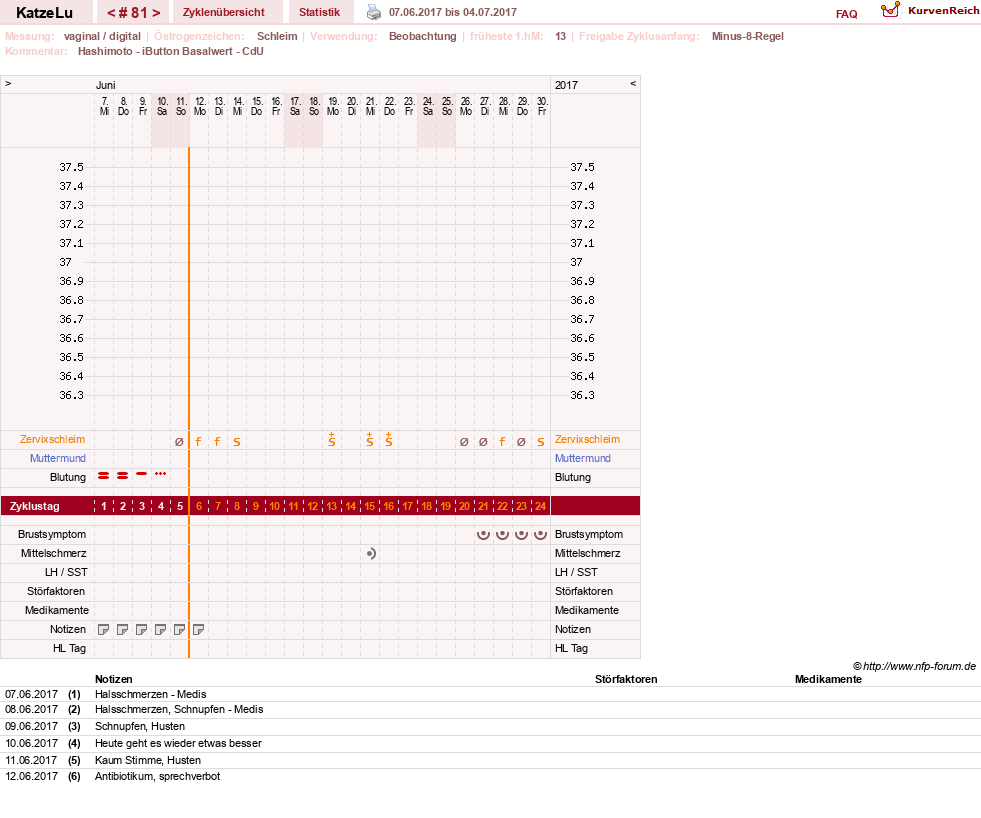Click the 'vaginal / digital' measurement value
Image resolution: width=981 pixels, height=818 pixels.
point(102,36)
